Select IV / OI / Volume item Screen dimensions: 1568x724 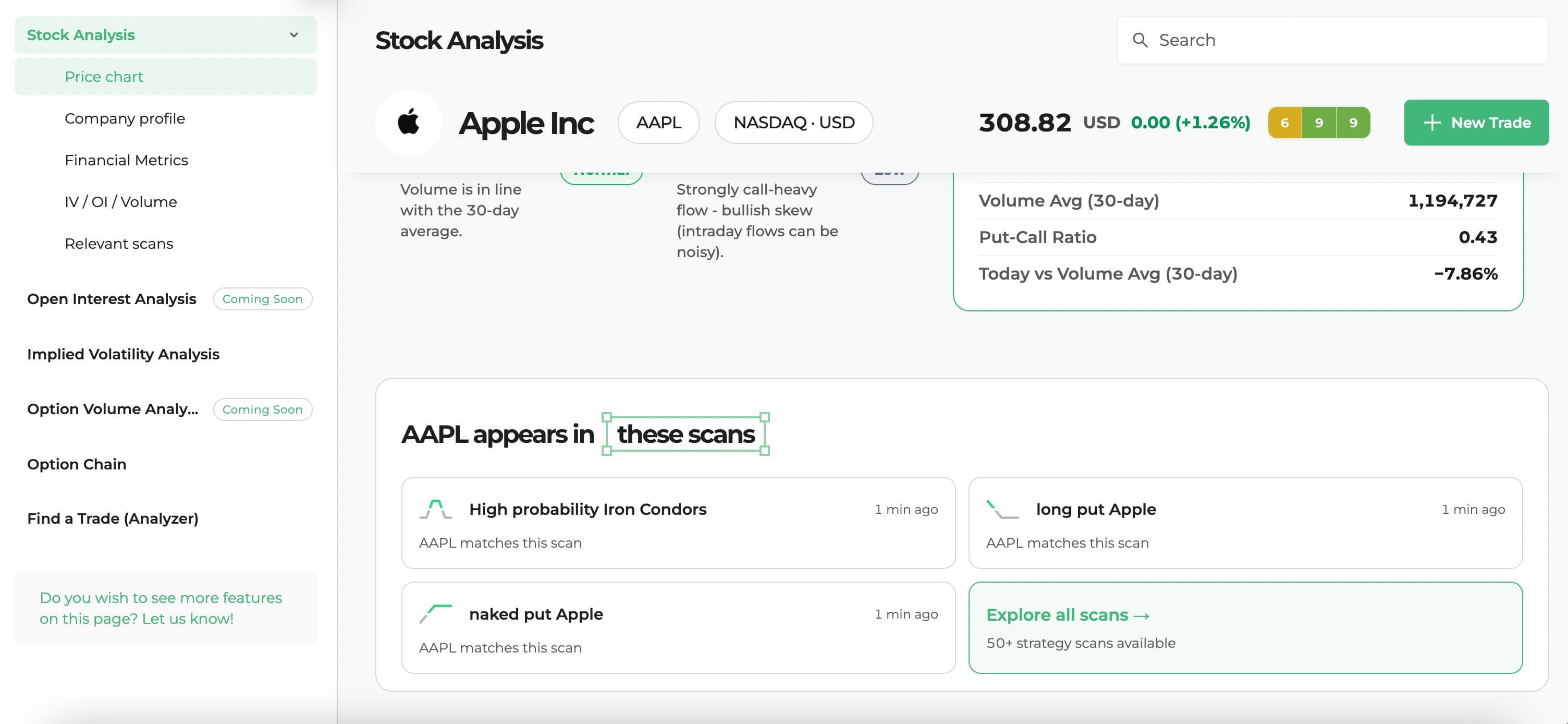tap(121, 201)
